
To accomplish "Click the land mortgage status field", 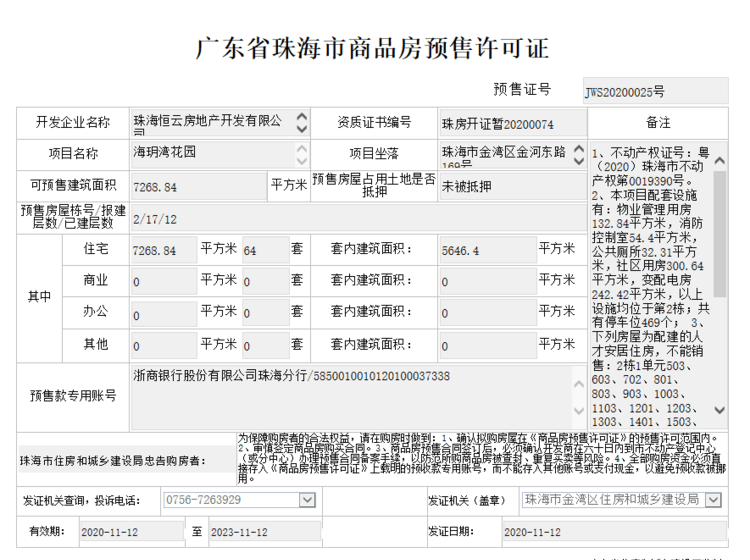I will click(x=510, y=186).
